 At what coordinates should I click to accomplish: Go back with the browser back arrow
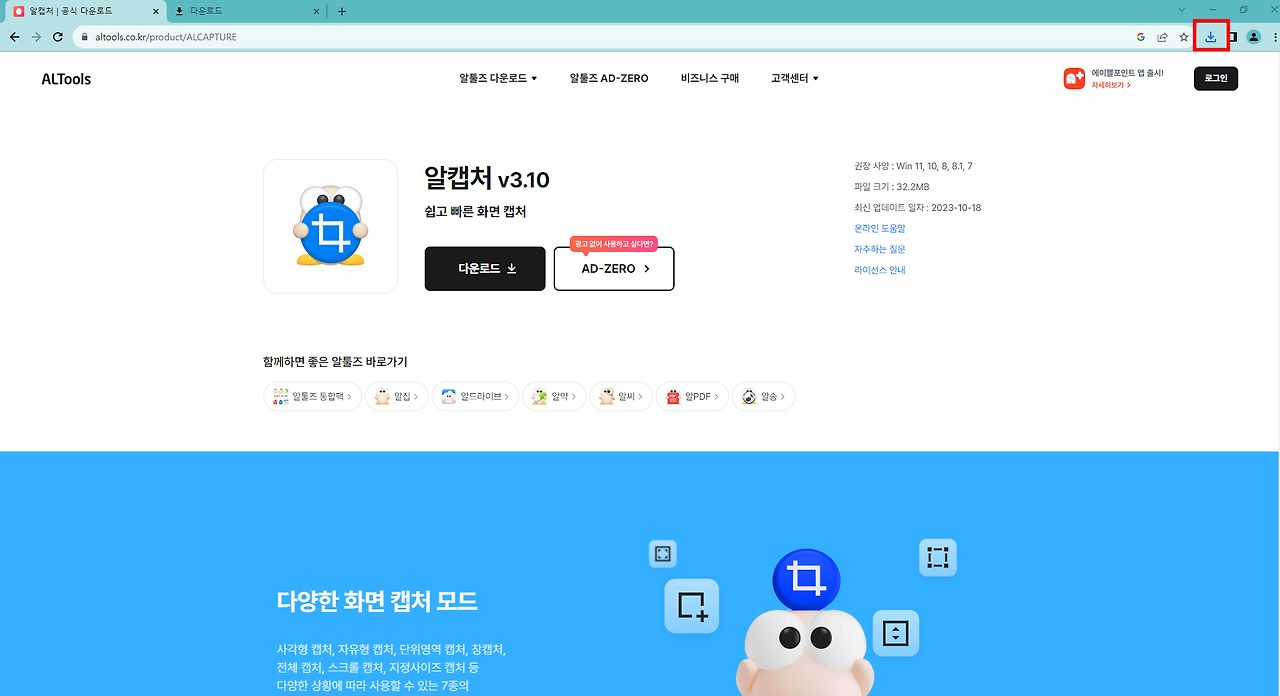15,37
